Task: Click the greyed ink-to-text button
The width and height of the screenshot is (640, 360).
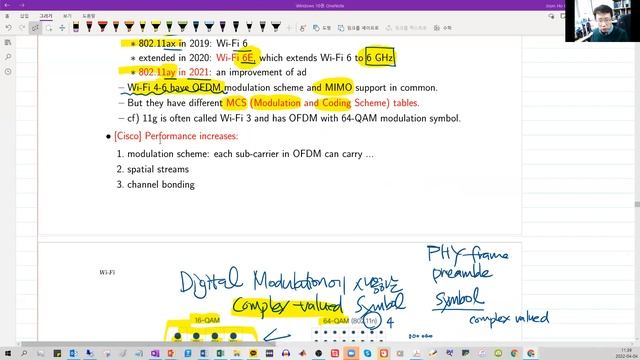Action: point(406,28)
